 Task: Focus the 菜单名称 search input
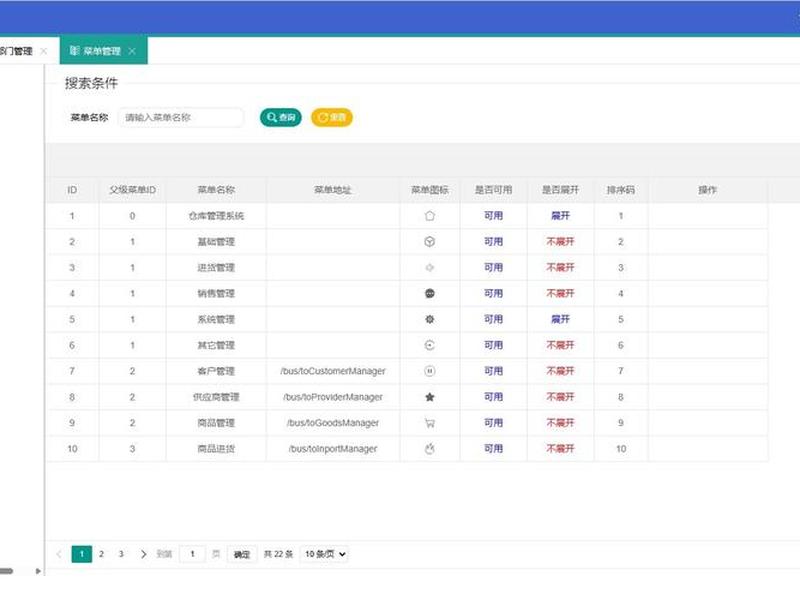click(x=181, y=117)
